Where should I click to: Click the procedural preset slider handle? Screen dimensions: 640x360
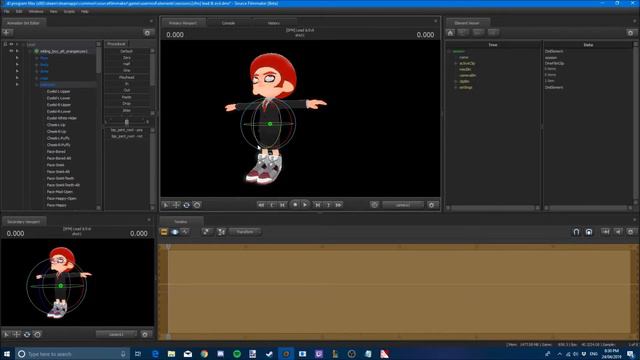127,122
